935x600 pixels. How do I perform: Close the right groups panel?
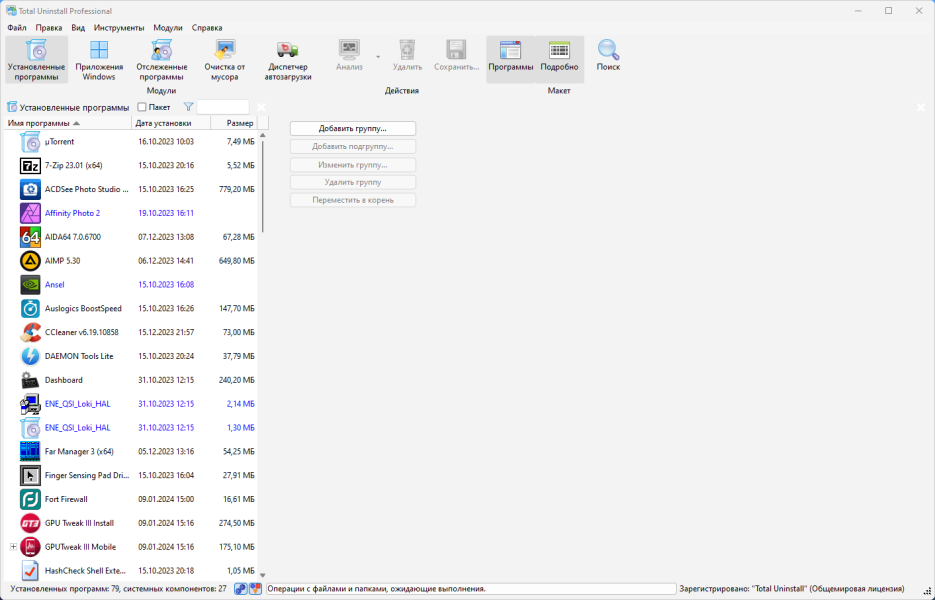point(921,107)
